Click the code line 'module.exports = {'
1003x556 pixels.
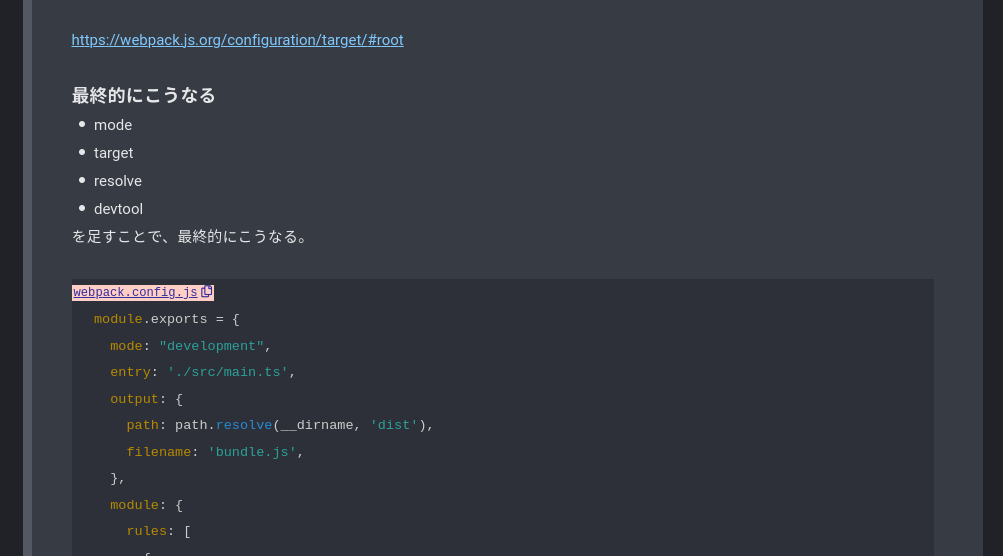click(x=166, y=319)
